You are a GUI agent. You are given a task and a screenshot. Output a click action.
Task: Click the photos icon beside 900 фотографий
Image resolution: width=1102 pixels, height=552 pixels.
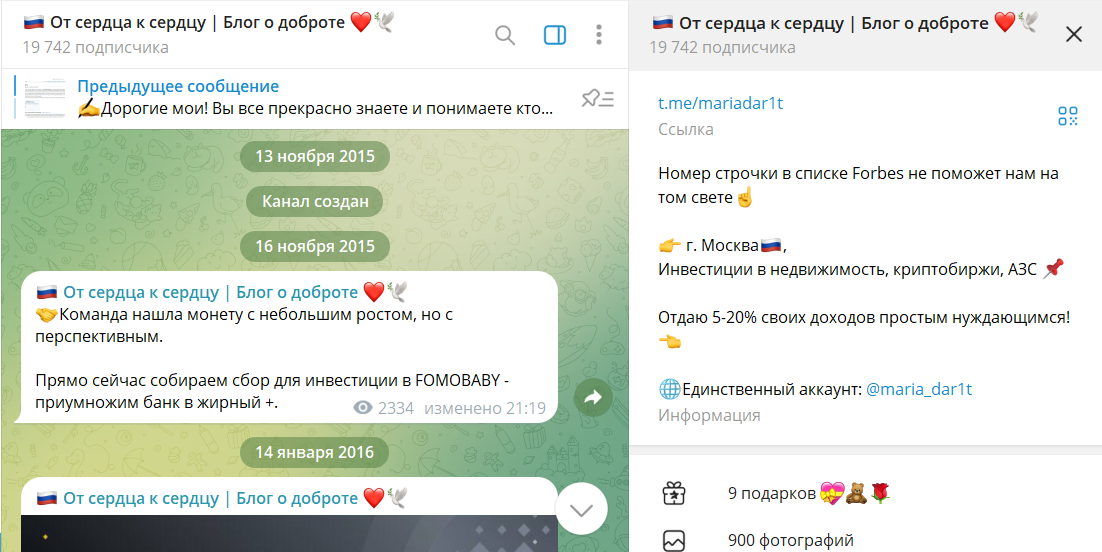coord(674,541)
